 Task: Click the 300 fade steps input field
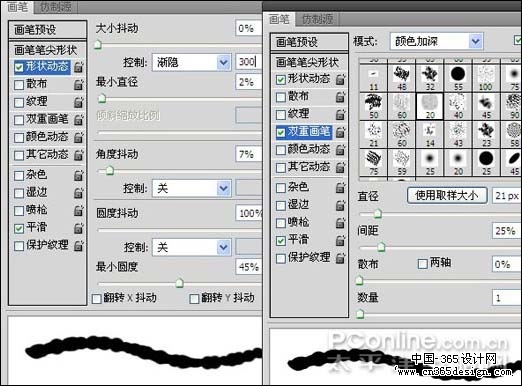click(248, 62)
